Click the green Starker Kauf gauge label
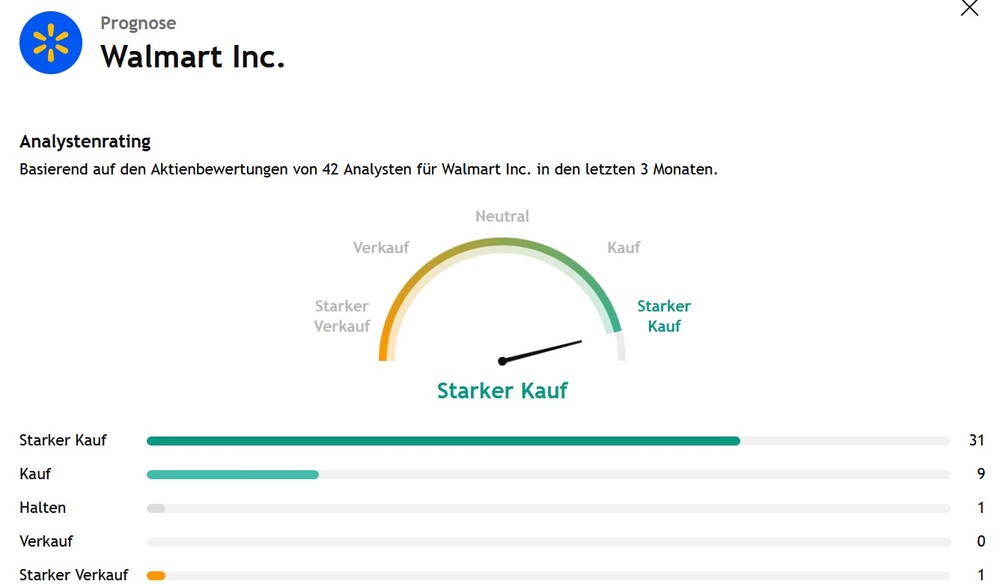Screen dimensions: 1000x587 (664, 316)
